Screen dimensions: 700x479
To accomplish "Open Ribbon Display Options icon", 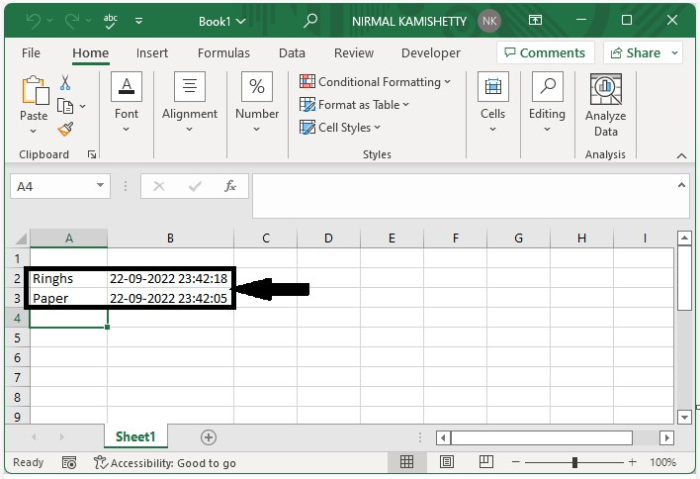I will [x=535, y=20].
